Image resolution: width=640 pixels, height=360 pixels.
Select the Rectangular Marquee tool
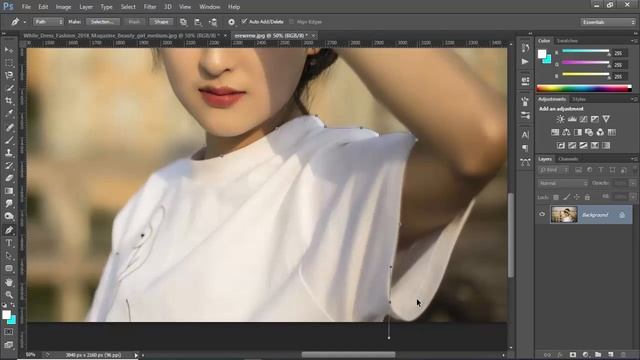point(9,62)
